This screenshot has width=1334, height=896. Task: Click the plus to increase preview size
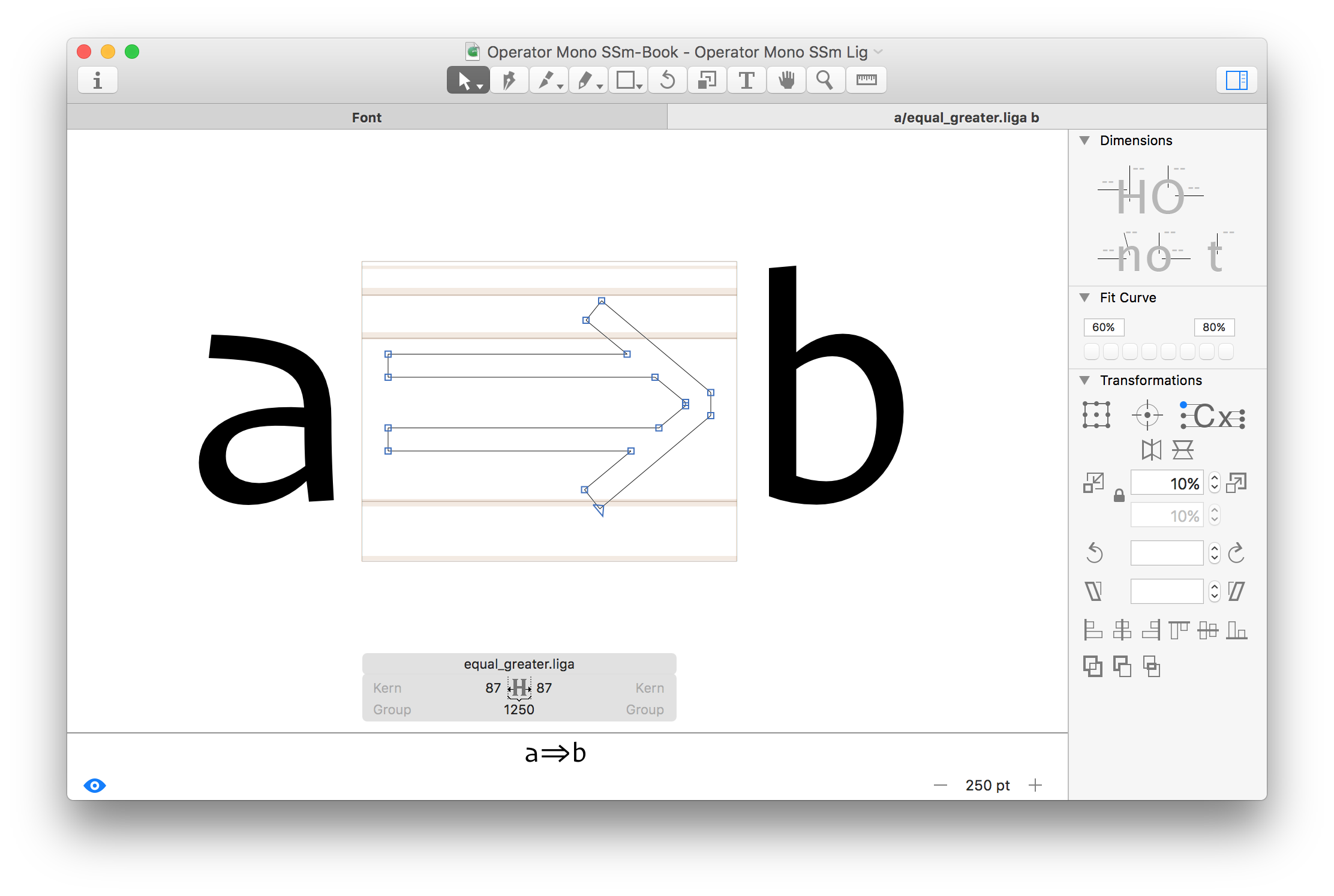click(1035, 786)
